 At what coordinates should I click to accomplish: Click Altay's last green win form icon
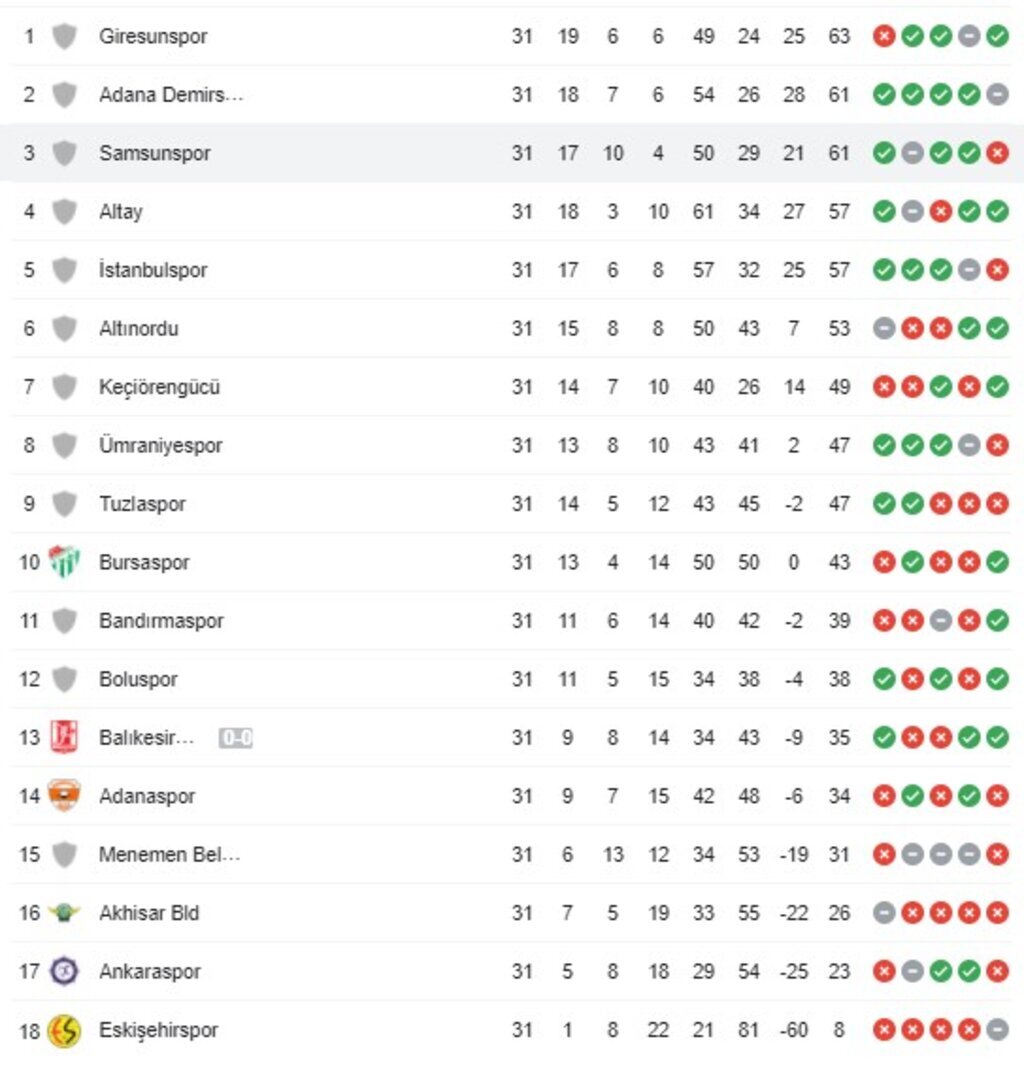point(997,211)
